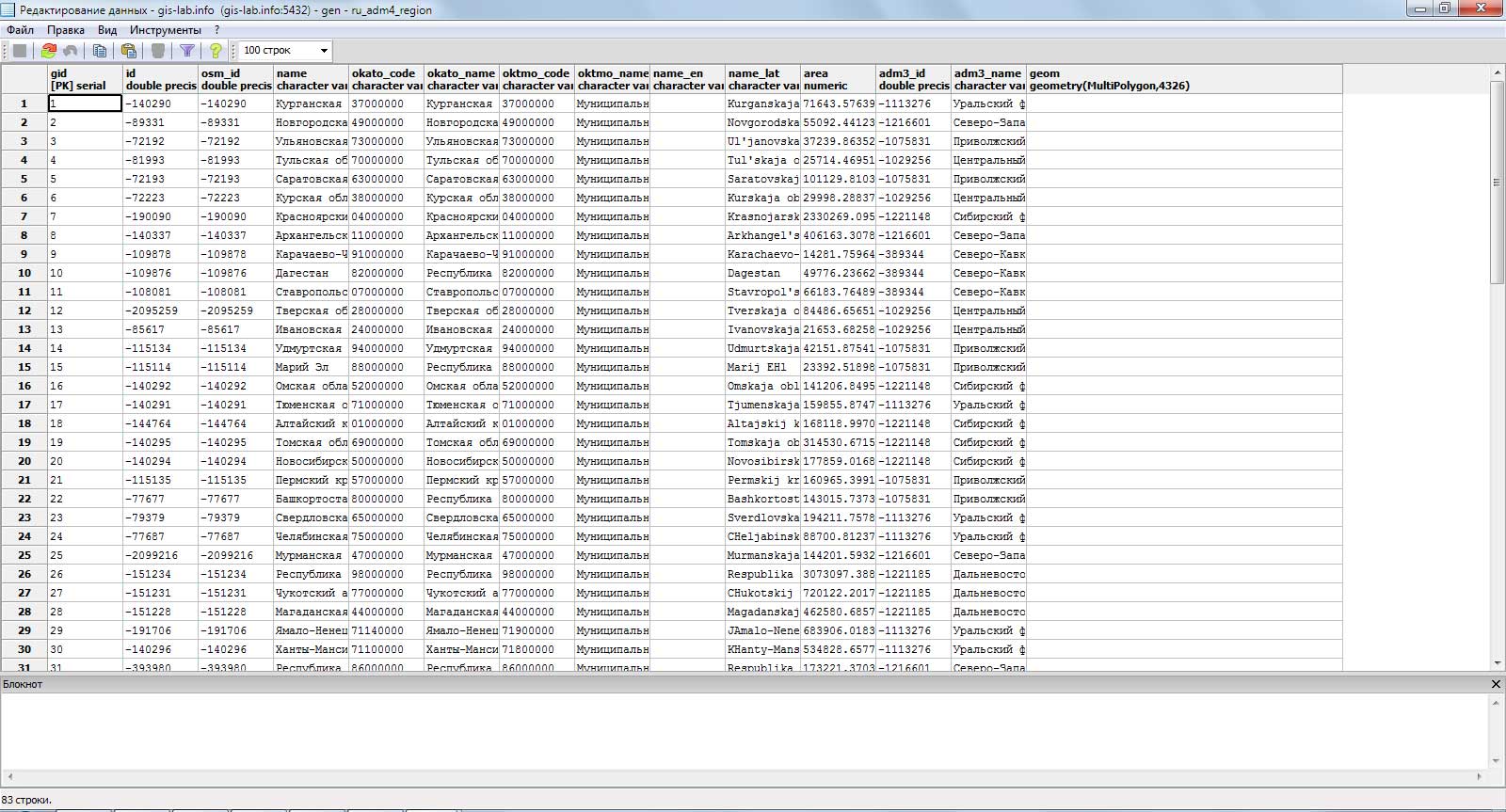Select the okato_code column header

coord(386,79)
